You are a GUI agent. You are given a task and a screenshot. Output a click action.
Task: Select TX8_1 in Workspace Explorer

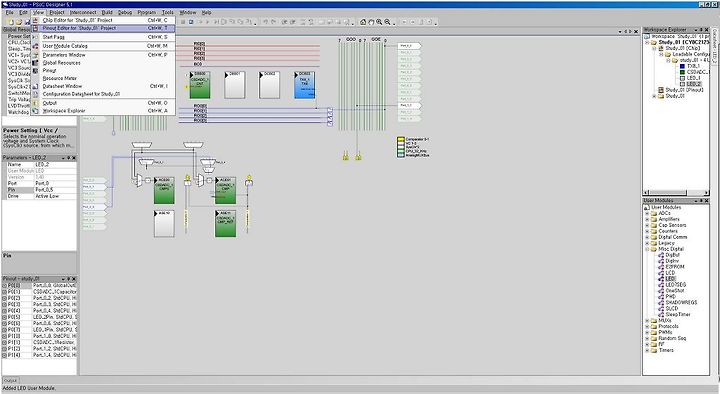(x=693, y=66)
